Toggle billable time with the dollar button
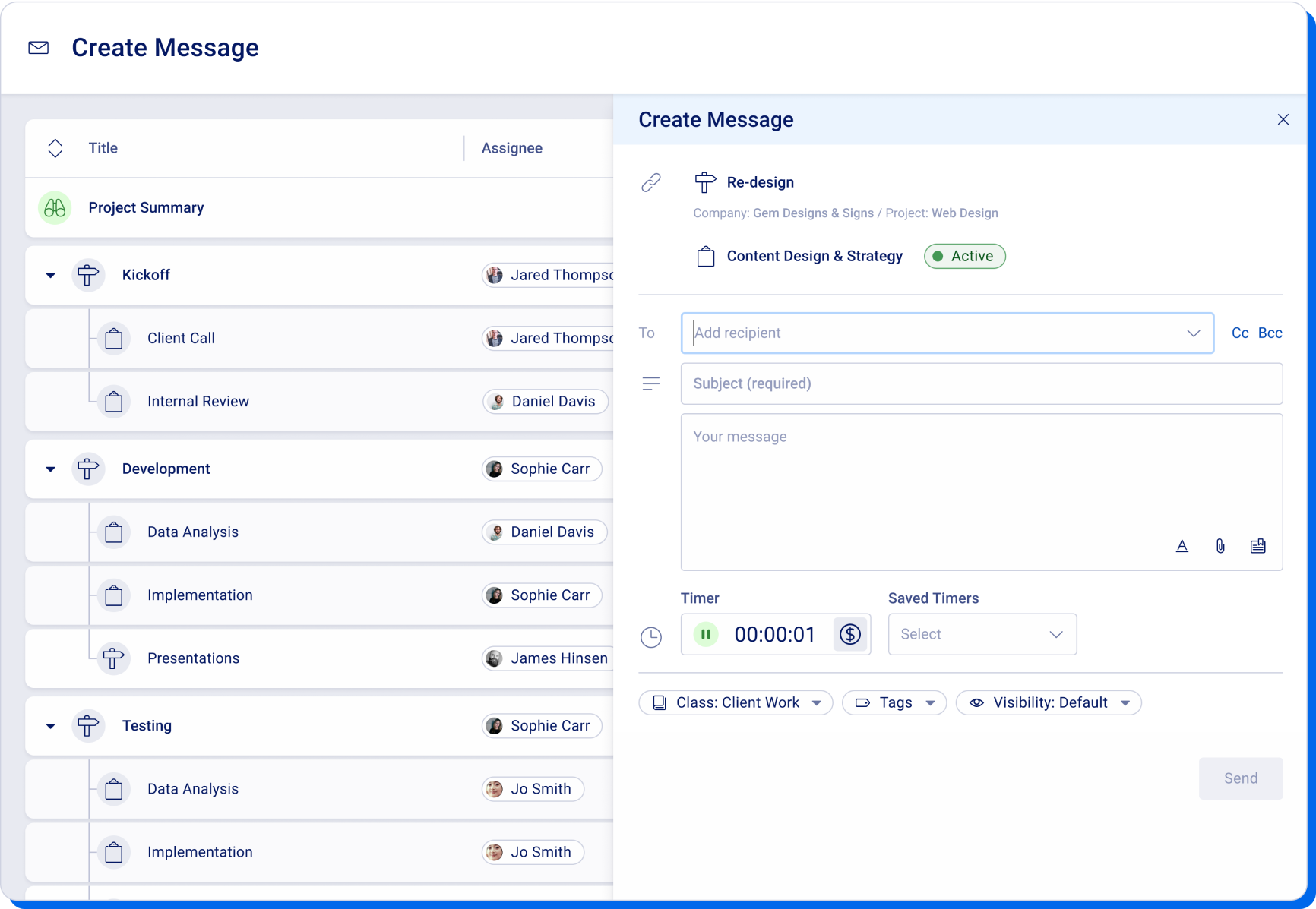This screenshot has height=909, width=1316. [x=849, y=634]
